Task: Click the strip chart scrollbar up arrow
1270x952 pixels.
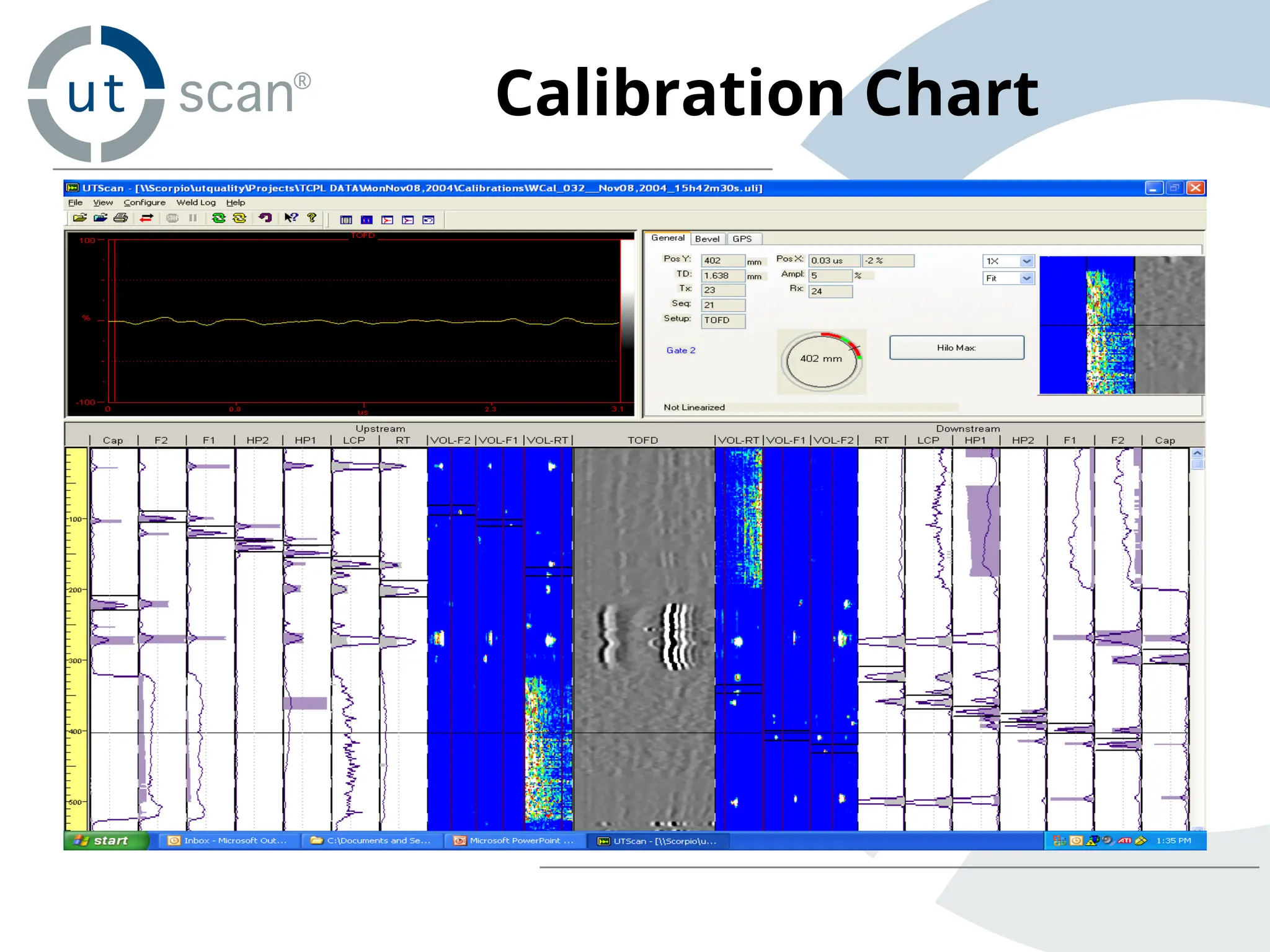Action: click(1197, 453)
